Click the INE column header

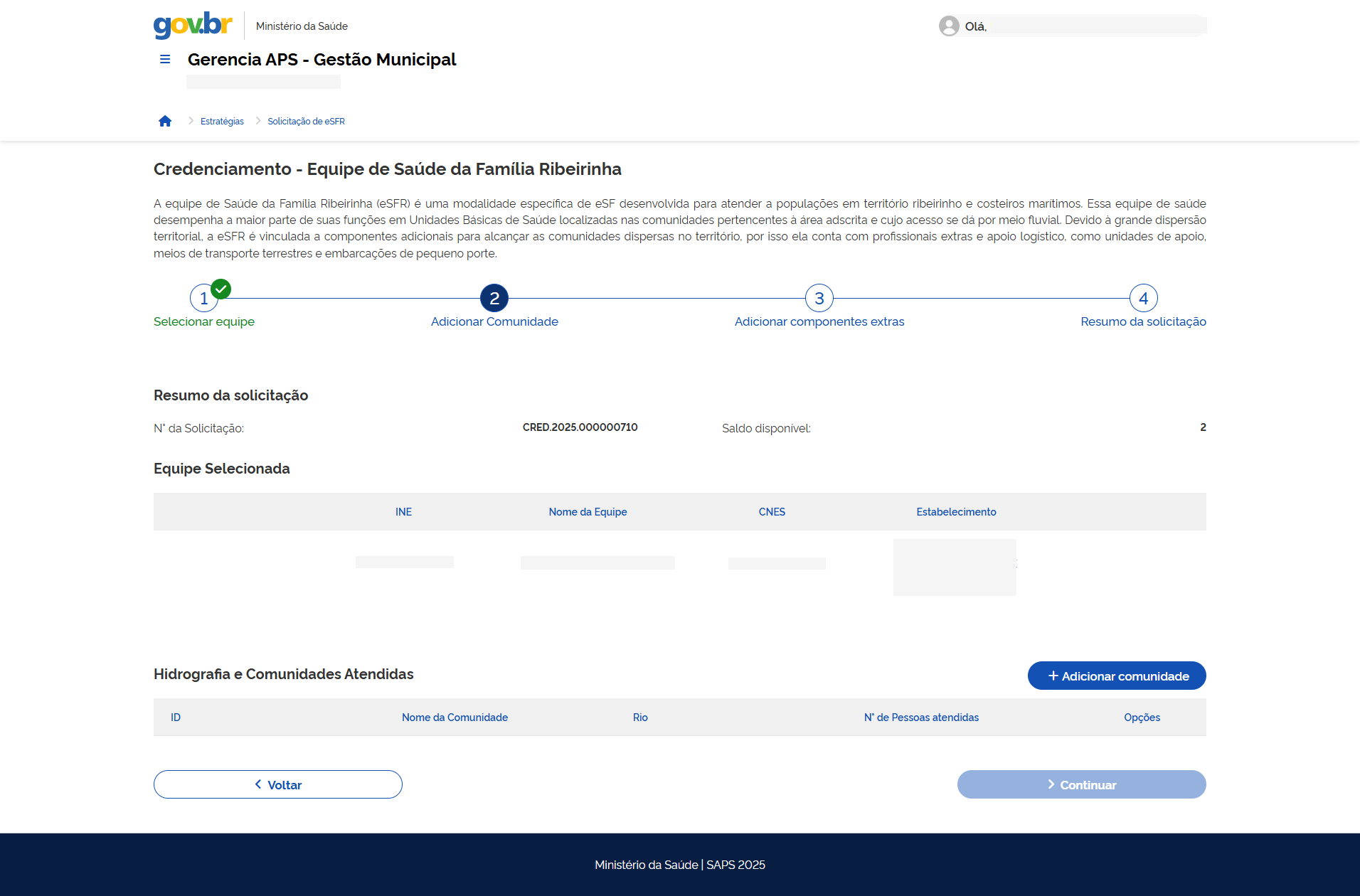coord(403,512)
